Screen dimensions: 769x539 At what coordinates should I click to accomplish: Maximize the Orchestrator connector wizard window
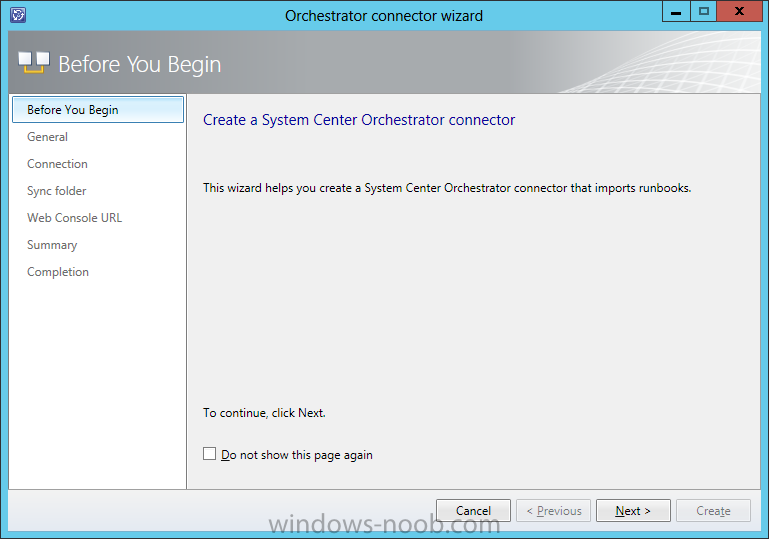tap(703, 11)
